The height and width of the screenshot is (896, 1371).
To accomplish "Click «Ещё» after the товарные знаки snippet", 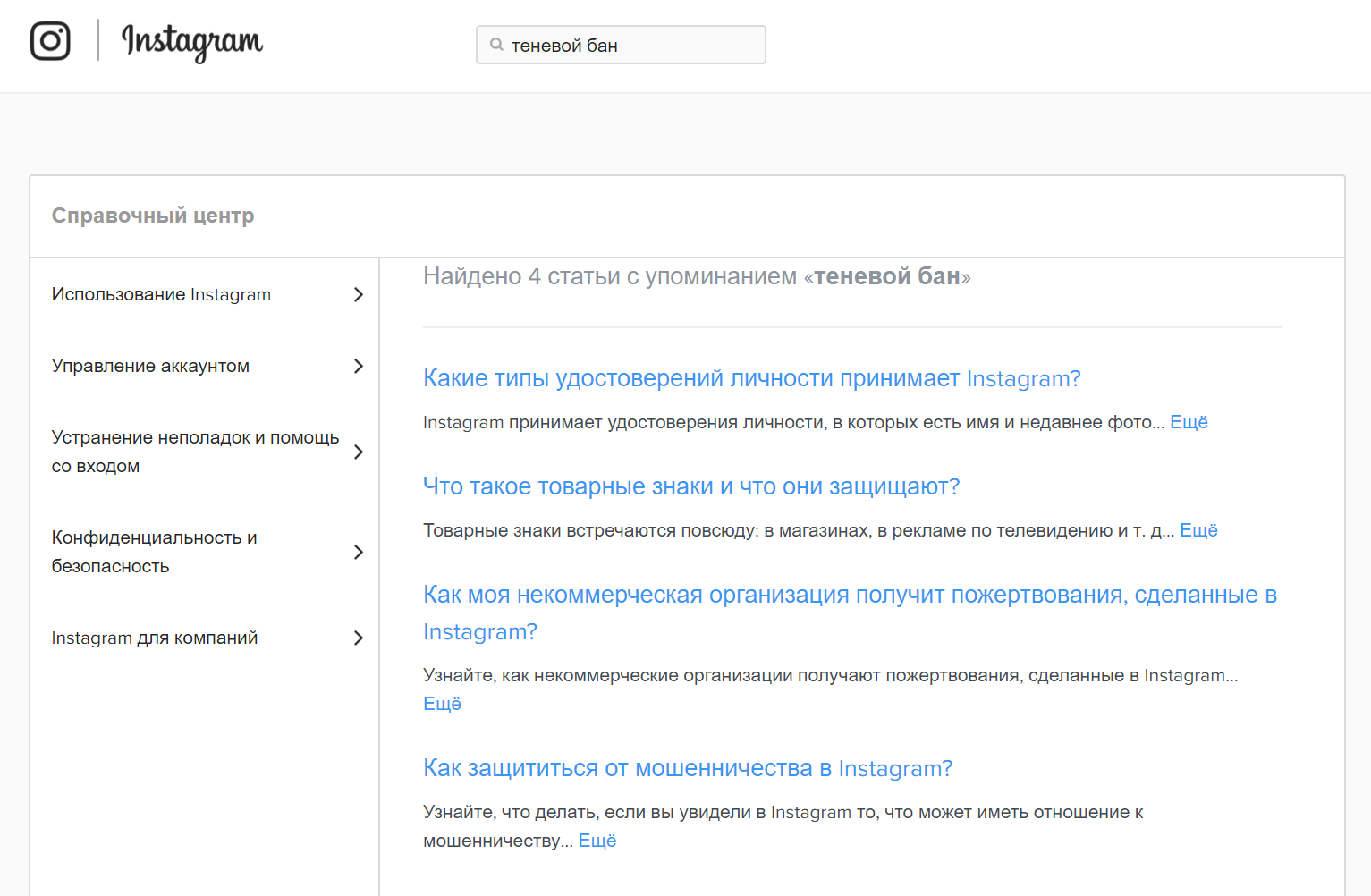I will click(x=1198, y=530).
